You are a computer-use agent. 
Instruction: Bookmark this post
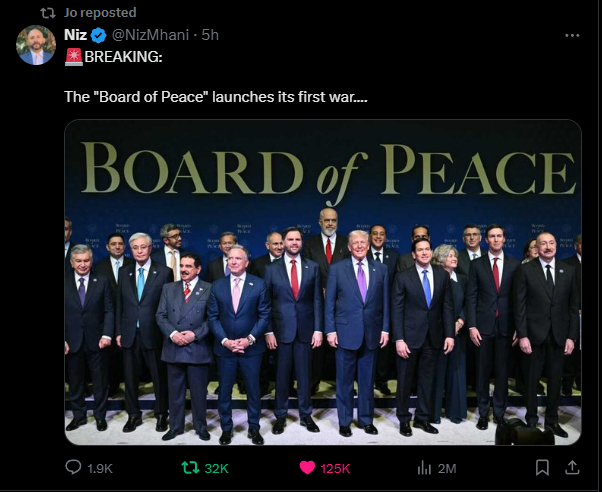pos(541,467)
